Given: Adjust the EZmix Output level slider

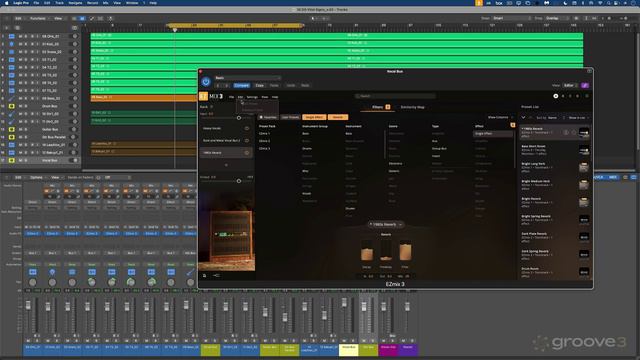Looking at the screenshot, I should (239, 181).
